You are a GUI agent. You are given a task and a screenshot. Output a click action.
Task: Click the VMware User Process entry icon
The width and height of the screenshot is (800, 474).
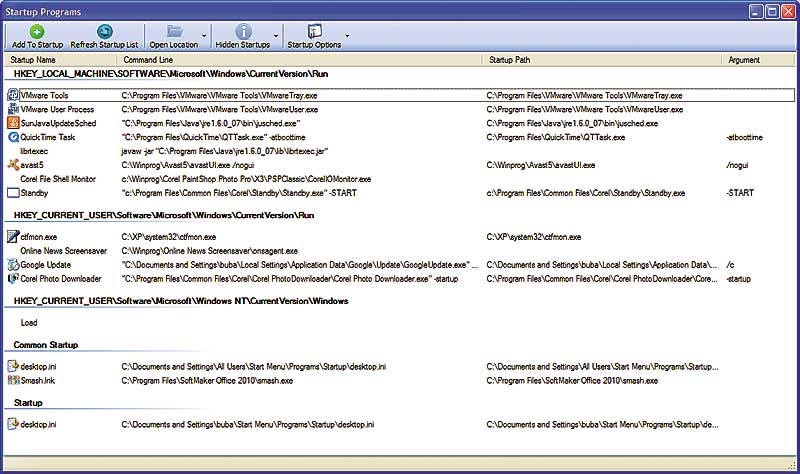tap(13, 109)
